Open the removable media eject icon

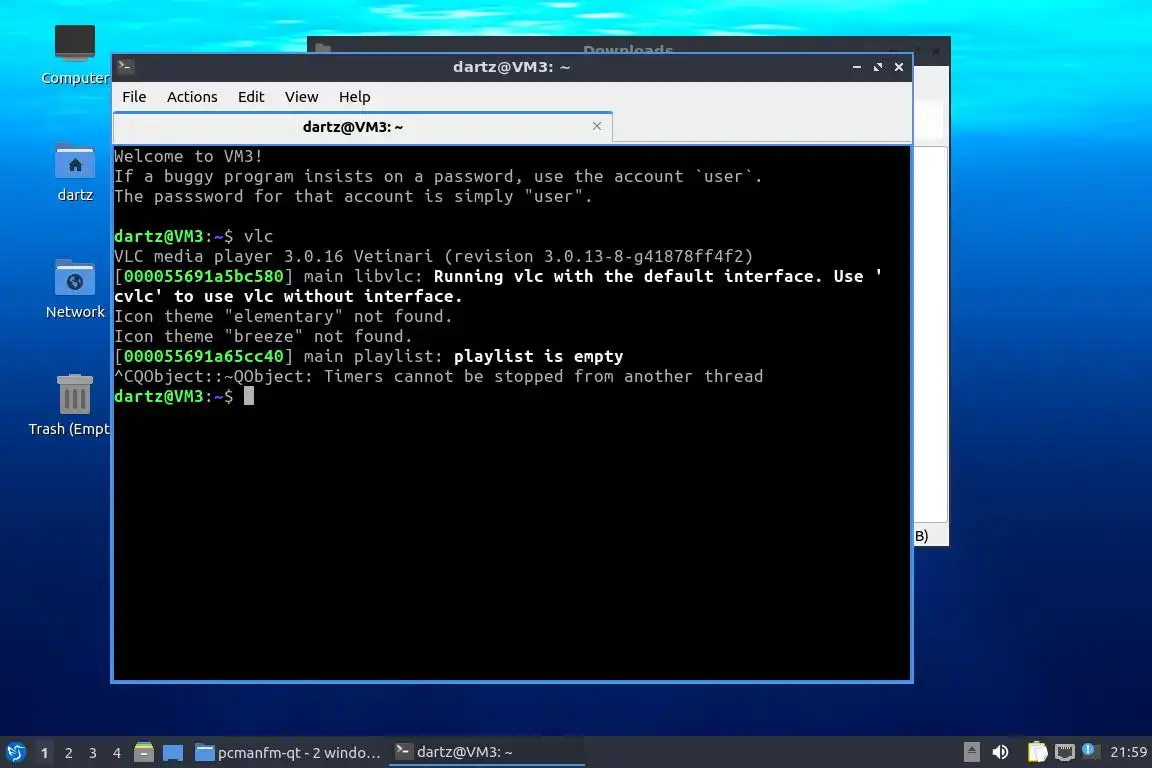pyautogui.click(x=971, y=752)
